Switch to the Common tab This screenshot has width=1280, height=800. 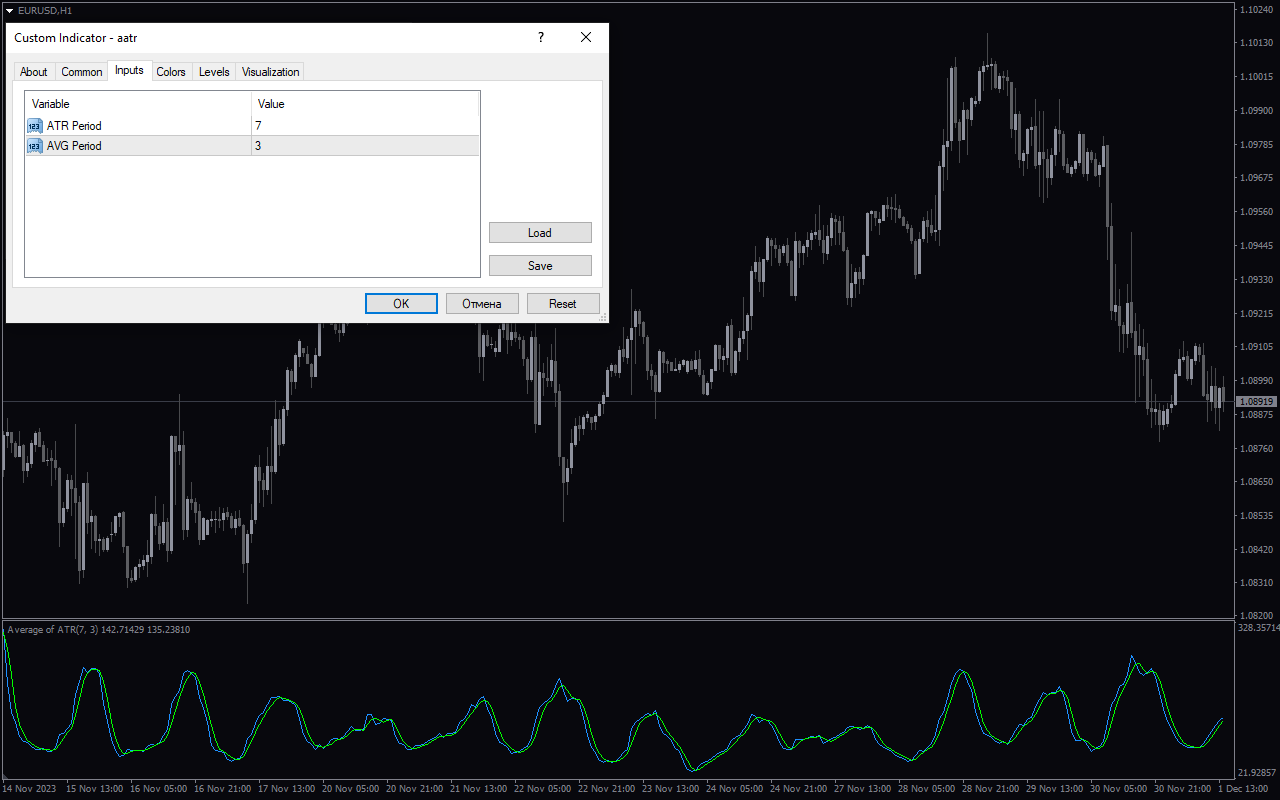(x=82, y=72)
